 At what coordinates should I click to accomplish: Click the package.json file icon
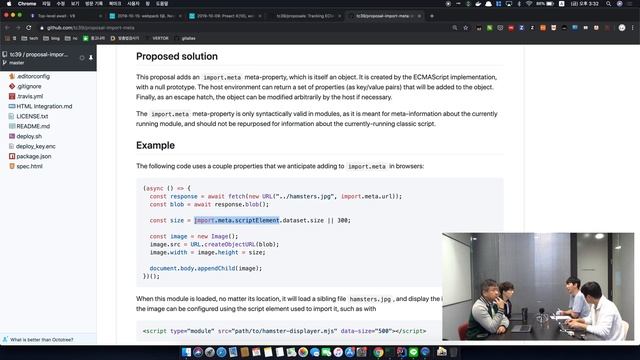pyautogui.click(x=12, y=156)
